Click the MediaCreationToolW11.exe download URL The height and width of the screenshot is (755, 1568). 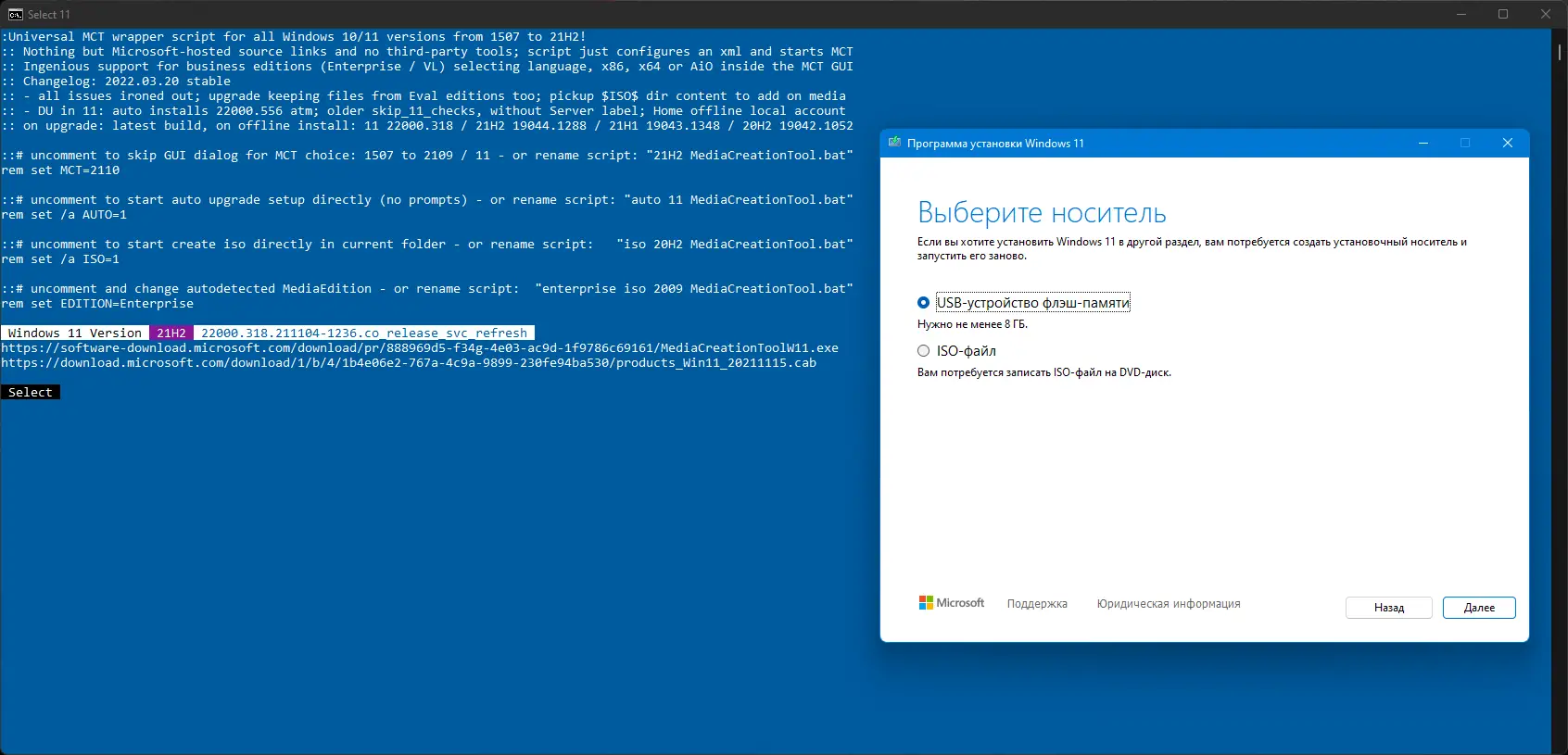[x=420, y=348]
